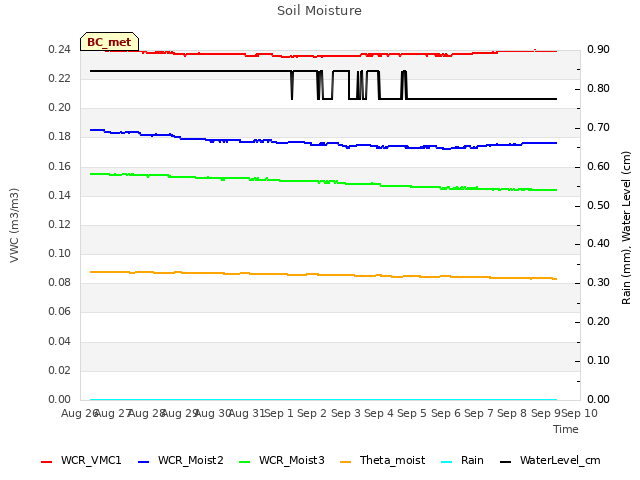Click the Sep 3 x-axis tick label

coord(346,413)
